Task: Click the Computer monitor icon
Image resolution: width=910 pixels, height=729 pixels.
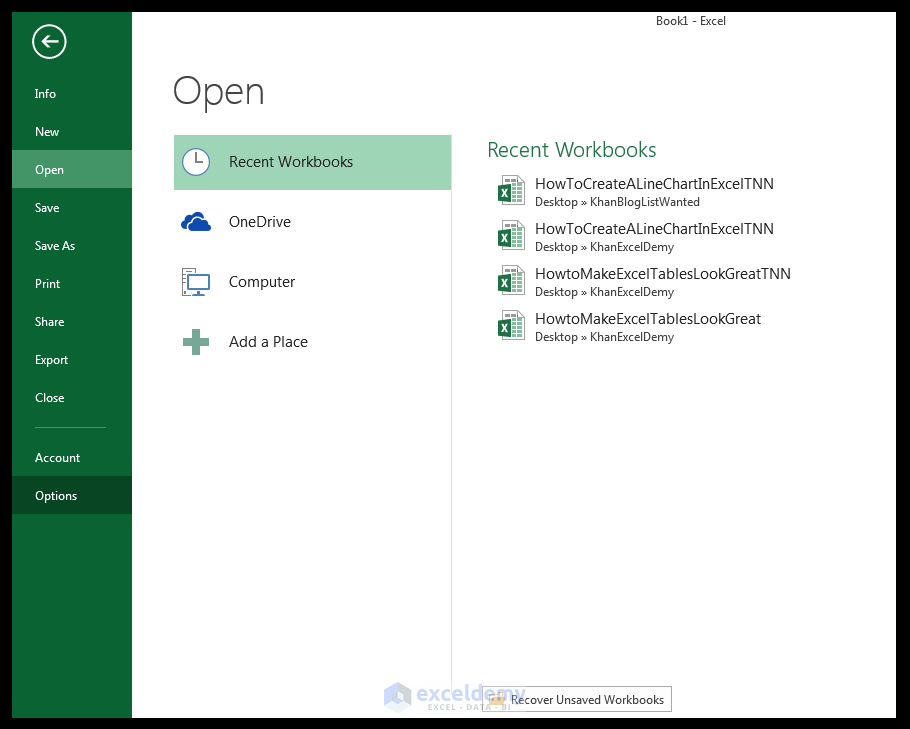Action: tap(196, 282)
